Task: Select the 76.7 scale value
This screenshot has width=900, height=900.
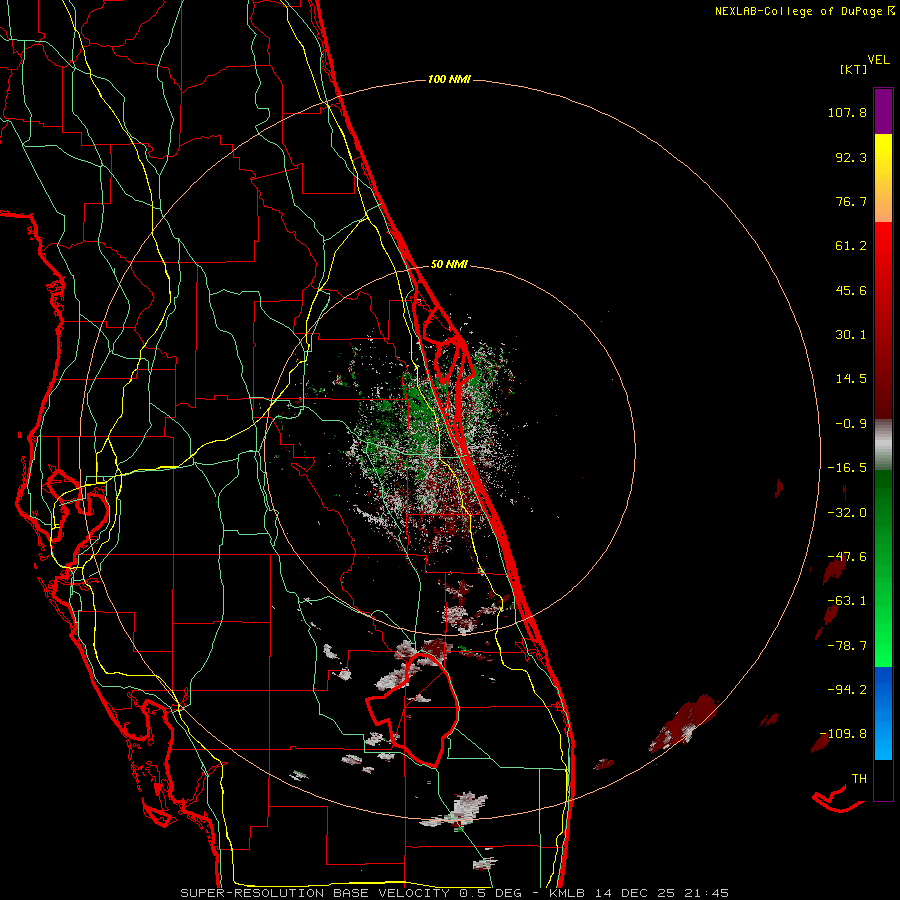Action: pos(851,201)
